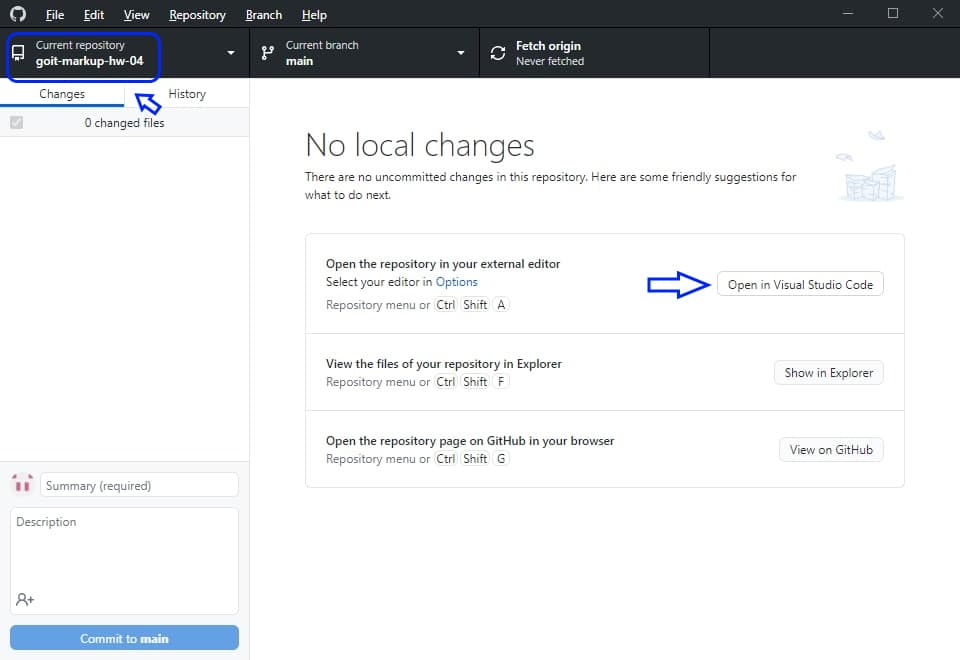Click the add co-authors person icon

(25, 599)
